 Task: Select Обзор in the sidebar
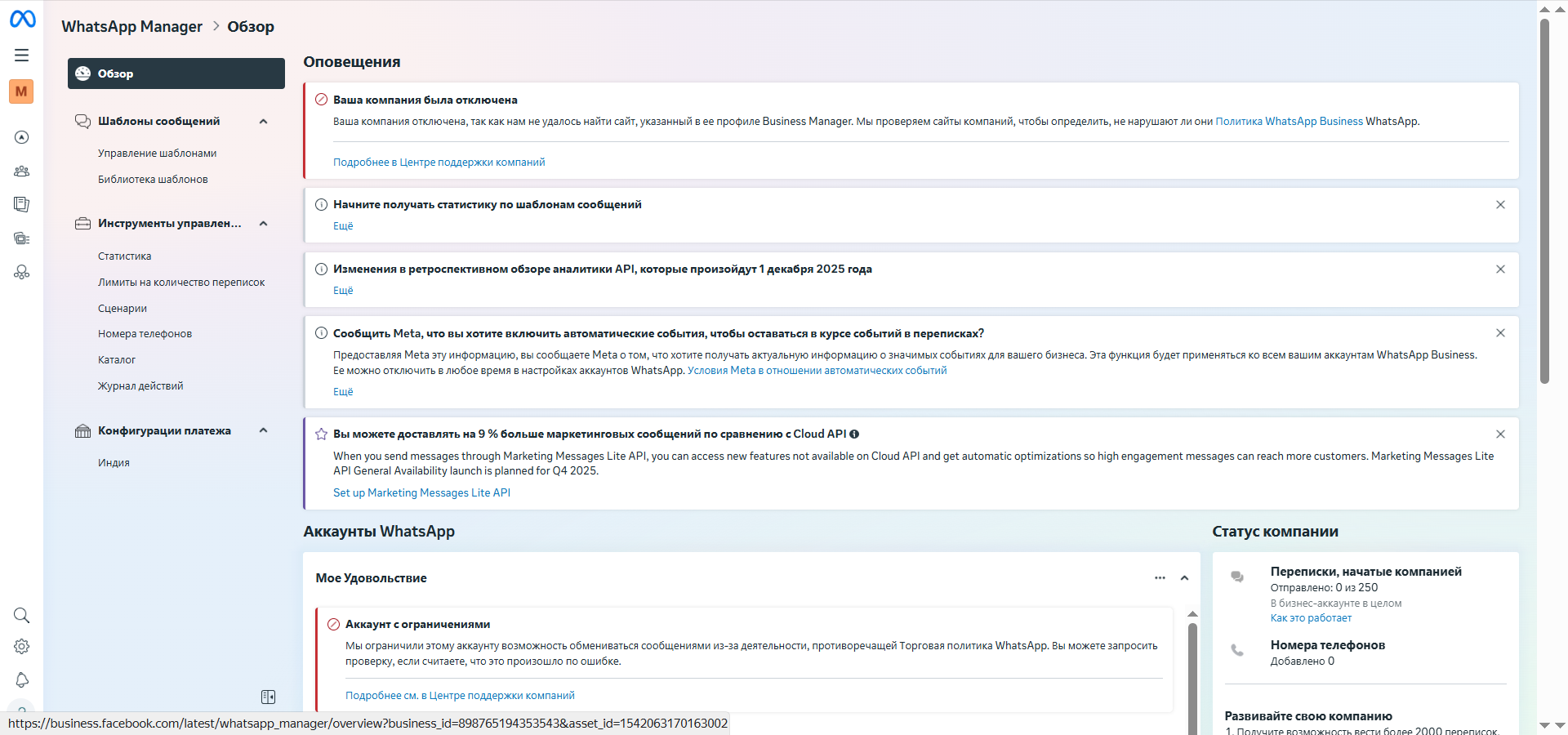click(x=176, y=73)
